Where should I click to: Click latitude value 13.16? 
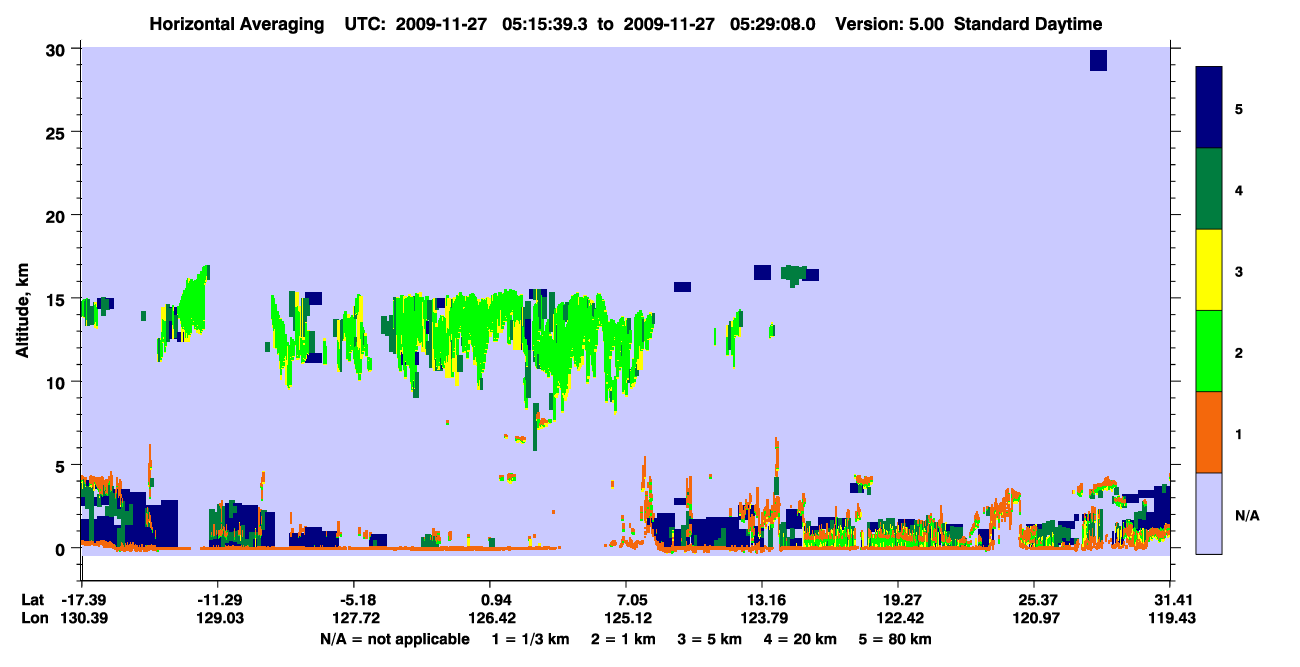click(762, 600)
